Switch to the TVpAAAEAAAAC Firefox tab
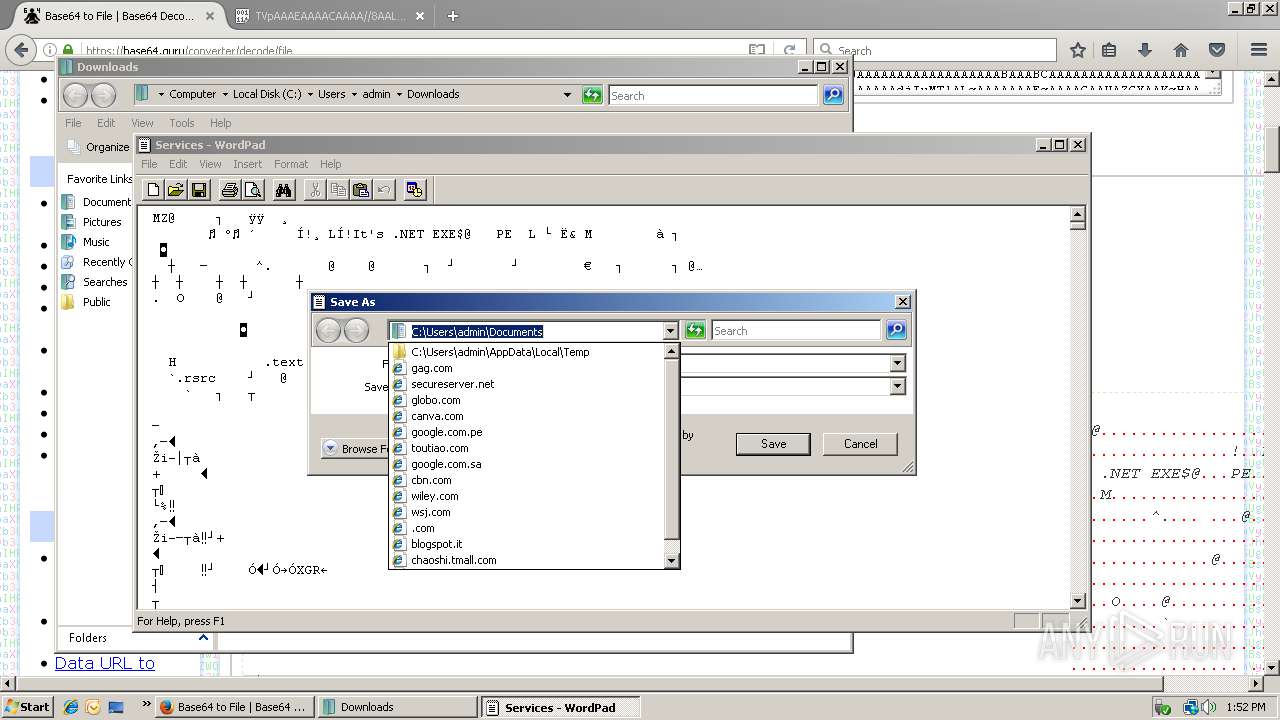Image resolution: width=1280 pixels, height=720 pixels. click(330, 16)
